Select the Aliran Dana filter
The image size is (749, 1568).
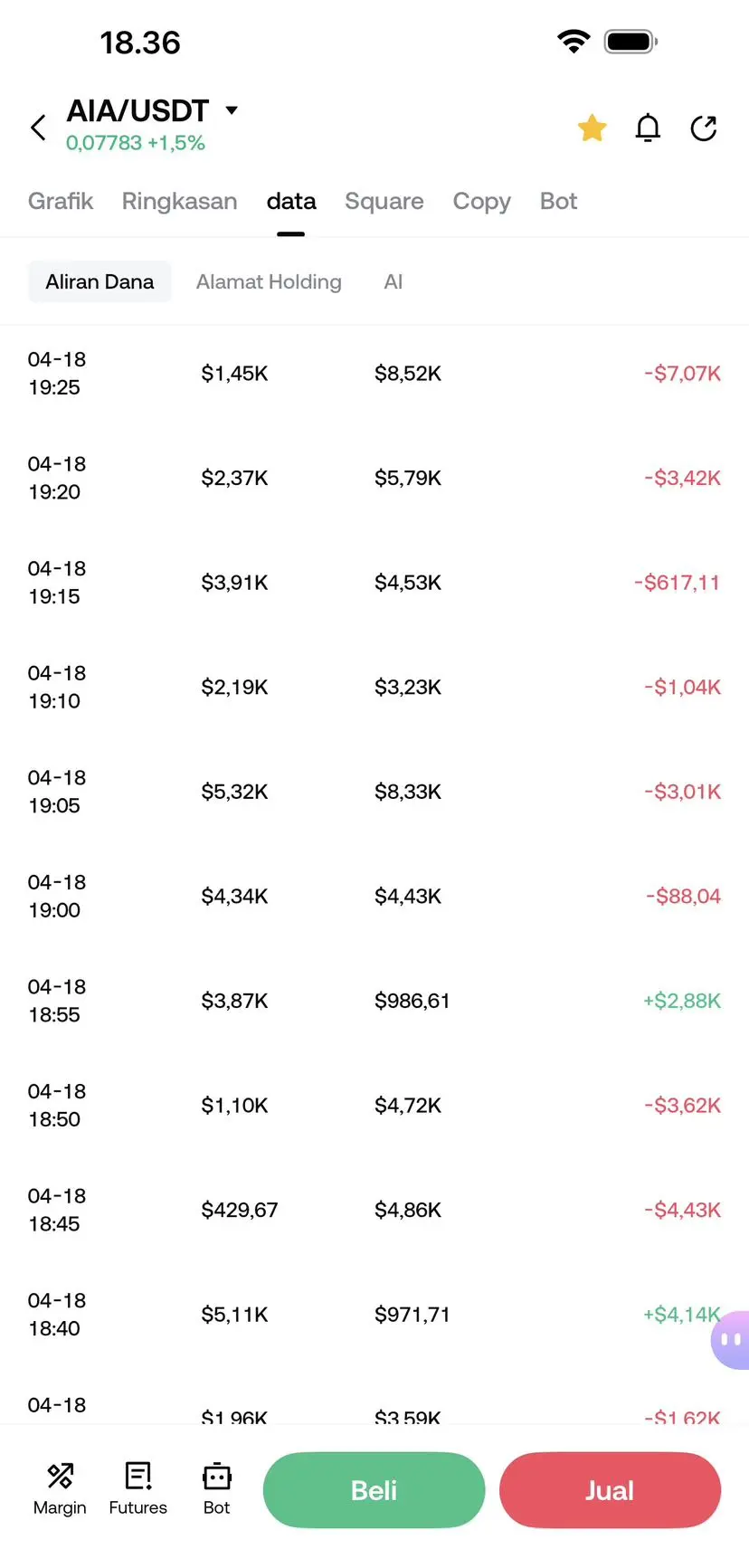[100, 282]
